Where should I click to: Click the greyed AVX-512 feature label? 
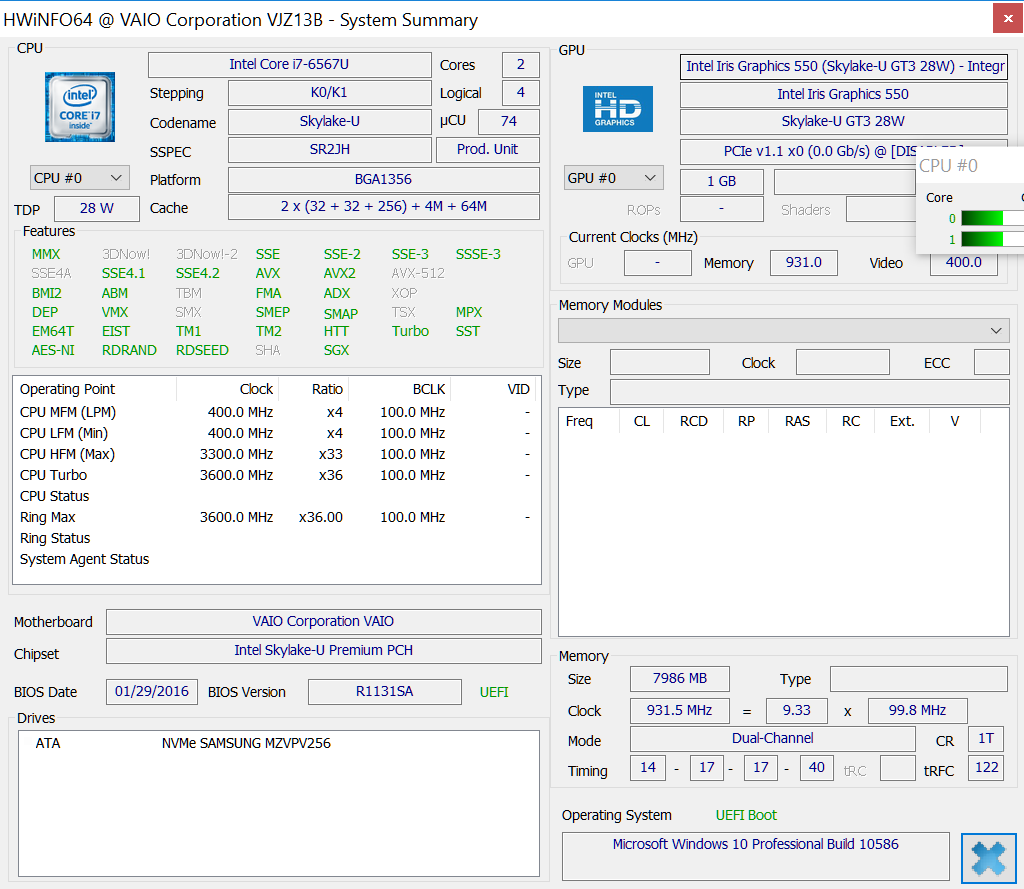tap(418, 273)
